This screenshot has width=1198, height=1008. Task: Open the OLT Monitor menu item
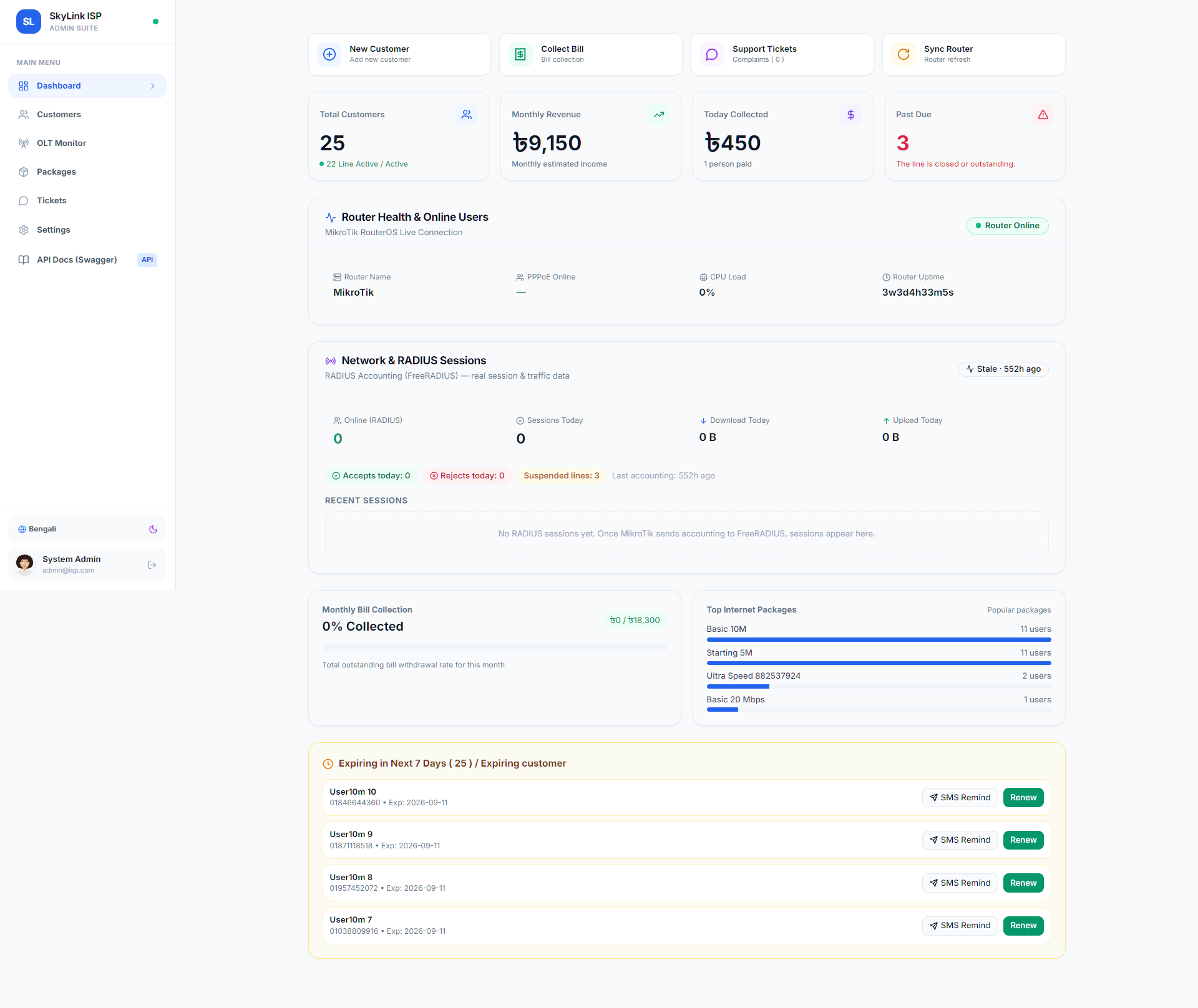(87, 143)
